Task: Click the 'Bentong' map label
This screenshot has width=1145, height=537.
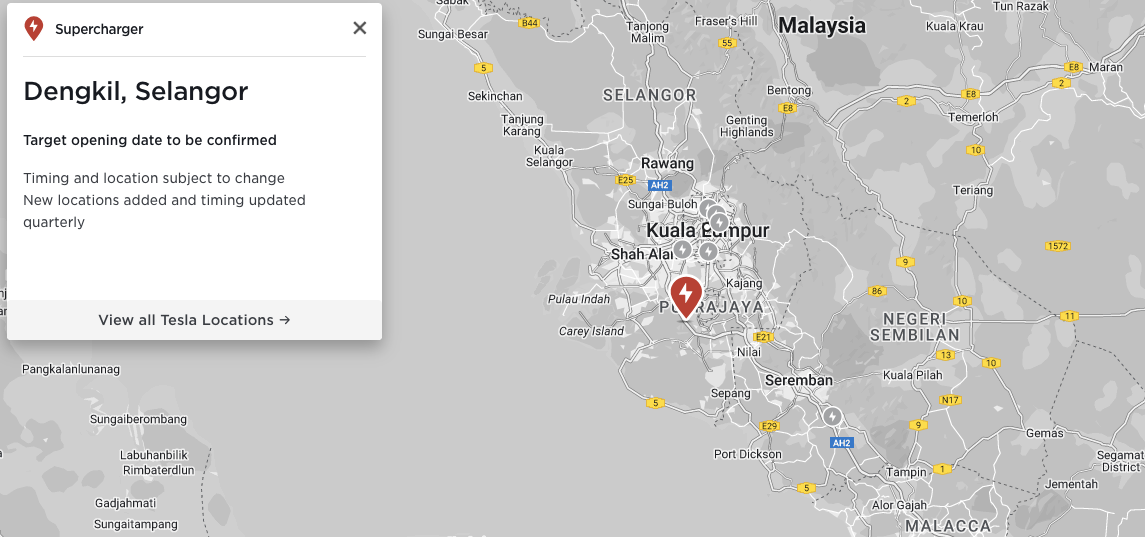Action: [x=789, y=91]
